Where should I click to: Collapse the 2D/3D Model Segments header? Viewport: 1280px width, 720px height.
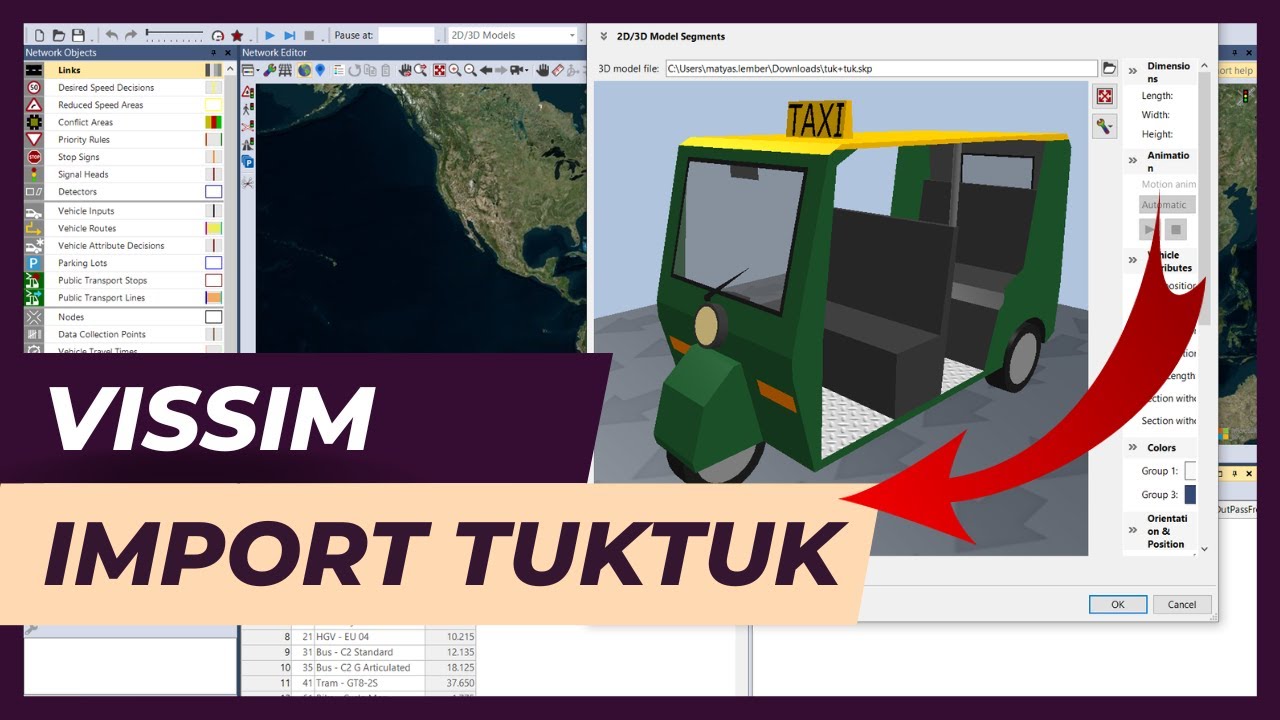(603, 36)
